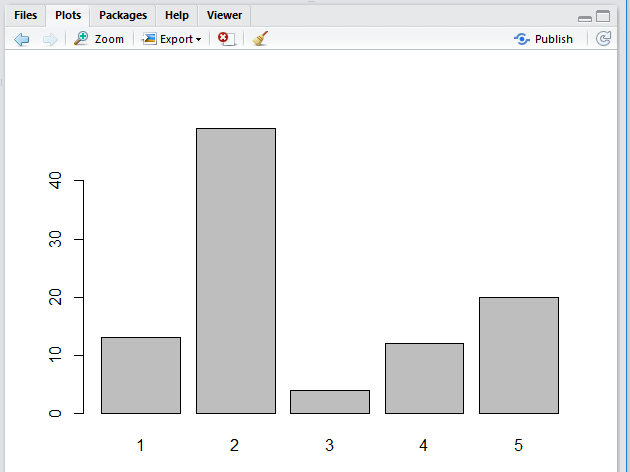Viewport: 630px width, 472px height.
Task: Click bar 3 in the bar chart
Action: [330, 402]
